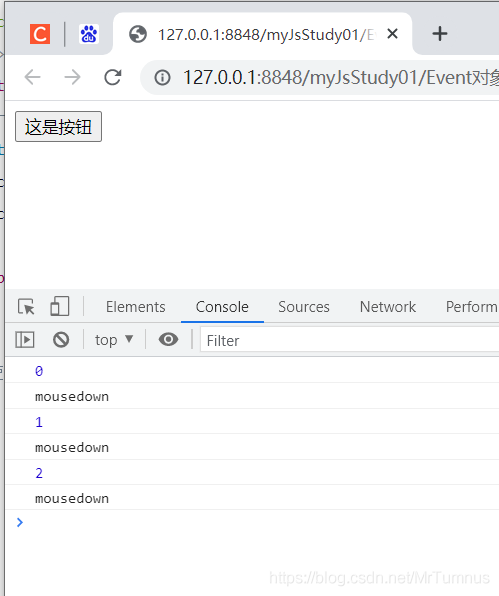Open the pinned CSDN tab with the orange C icon
Image resolution: width=499 pixels, height=596 pixels.
click(40, 34)
